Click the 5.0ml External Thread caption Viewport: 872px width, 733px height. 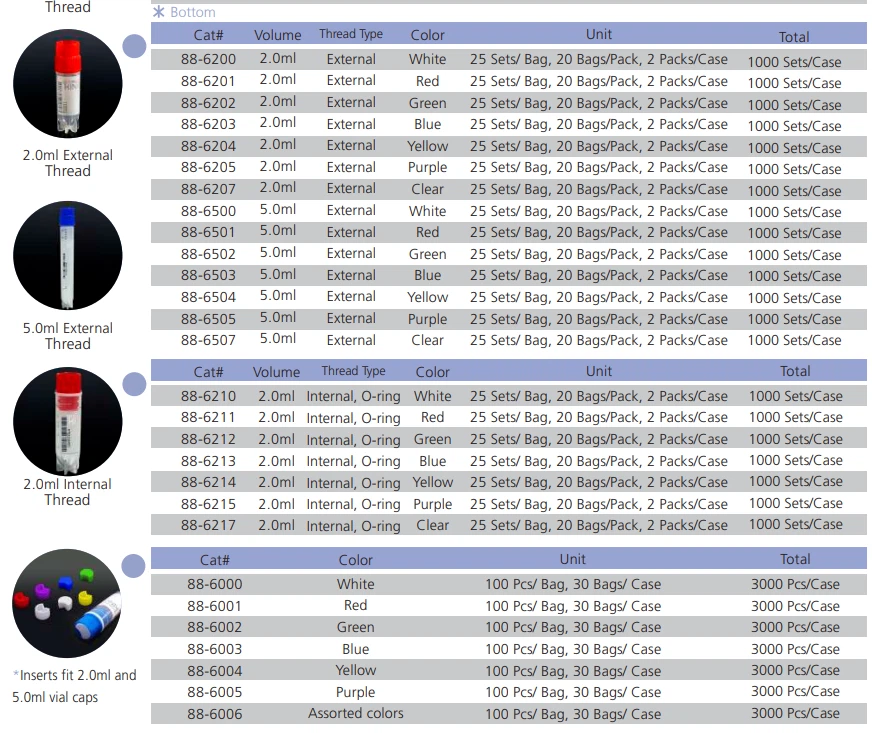68,336
